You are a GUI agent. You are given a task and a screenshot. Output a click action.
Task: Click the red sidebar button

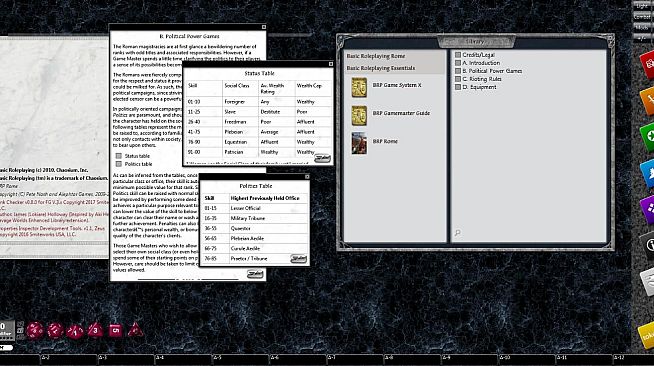pos(648,65)
